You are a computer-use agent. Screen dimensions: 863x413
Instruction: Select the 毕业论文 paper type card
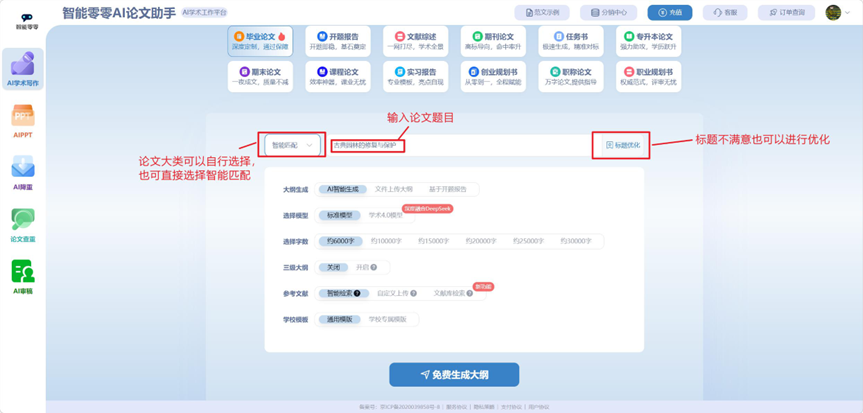pyautogui.click(x=260, y=41)
